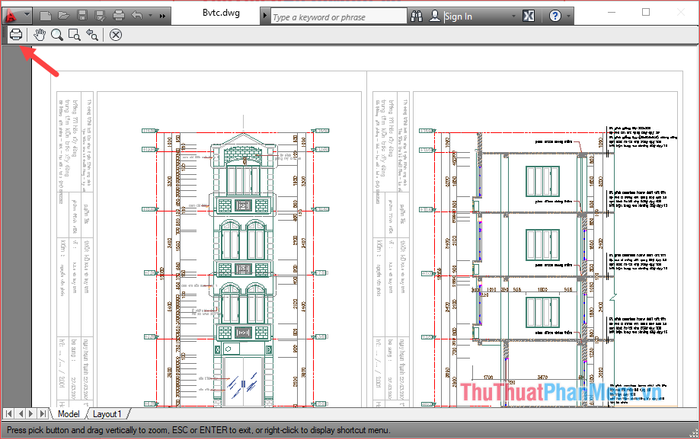This screenshot has width=700, height=439.
Task: Expand Quick Access toolbar overflow arrows
Action: 162,16
